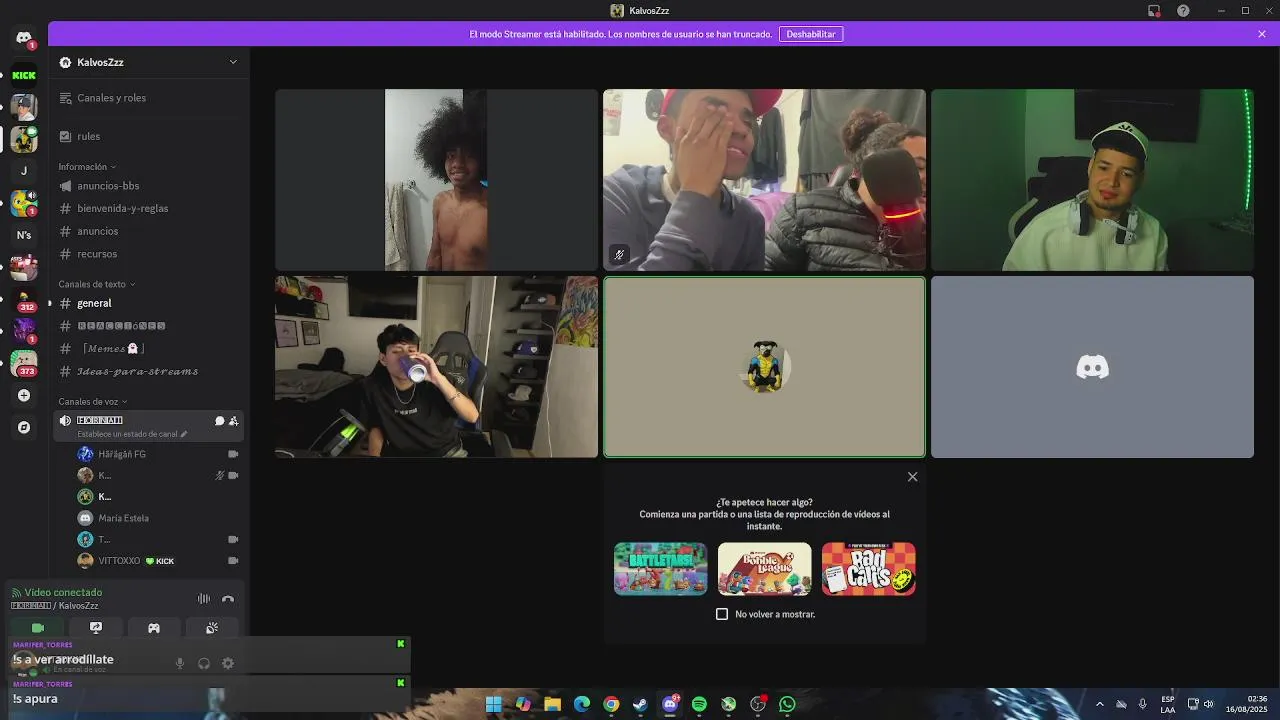
Task: Open Steam from the taskbar
Action: click(x=640, y=704)
